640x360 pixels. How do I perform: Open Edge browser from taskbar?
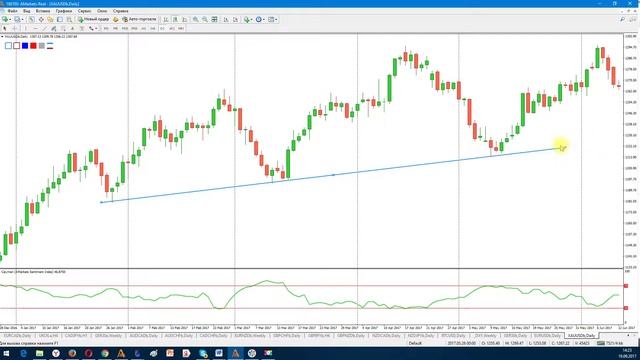tap(23, 353)
